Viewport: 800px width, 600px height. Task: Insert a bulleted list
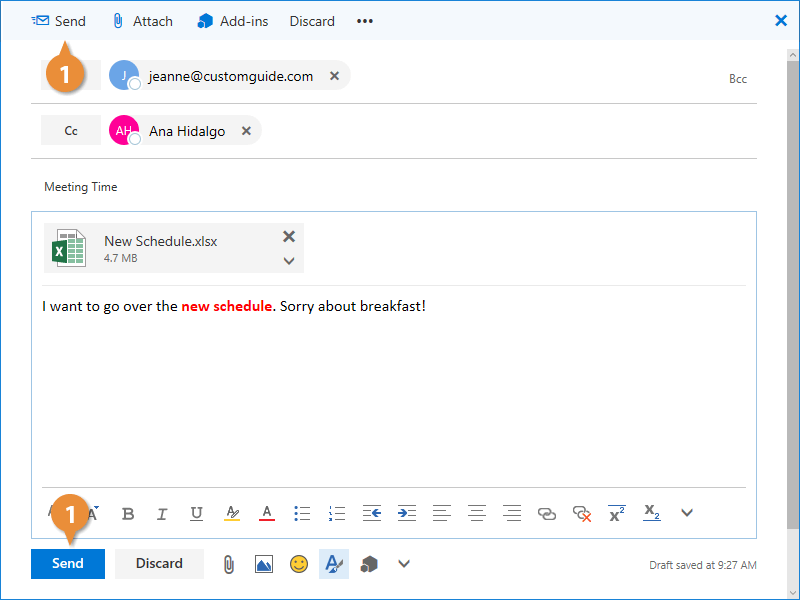302,513
